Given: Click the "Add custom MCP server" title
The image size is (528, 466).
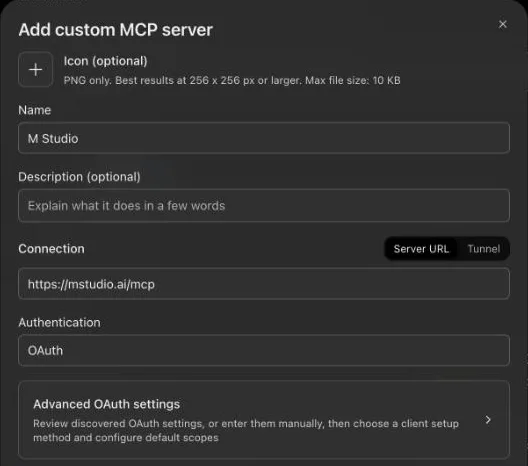Looking at the screenshot, I should pos(116,30).
